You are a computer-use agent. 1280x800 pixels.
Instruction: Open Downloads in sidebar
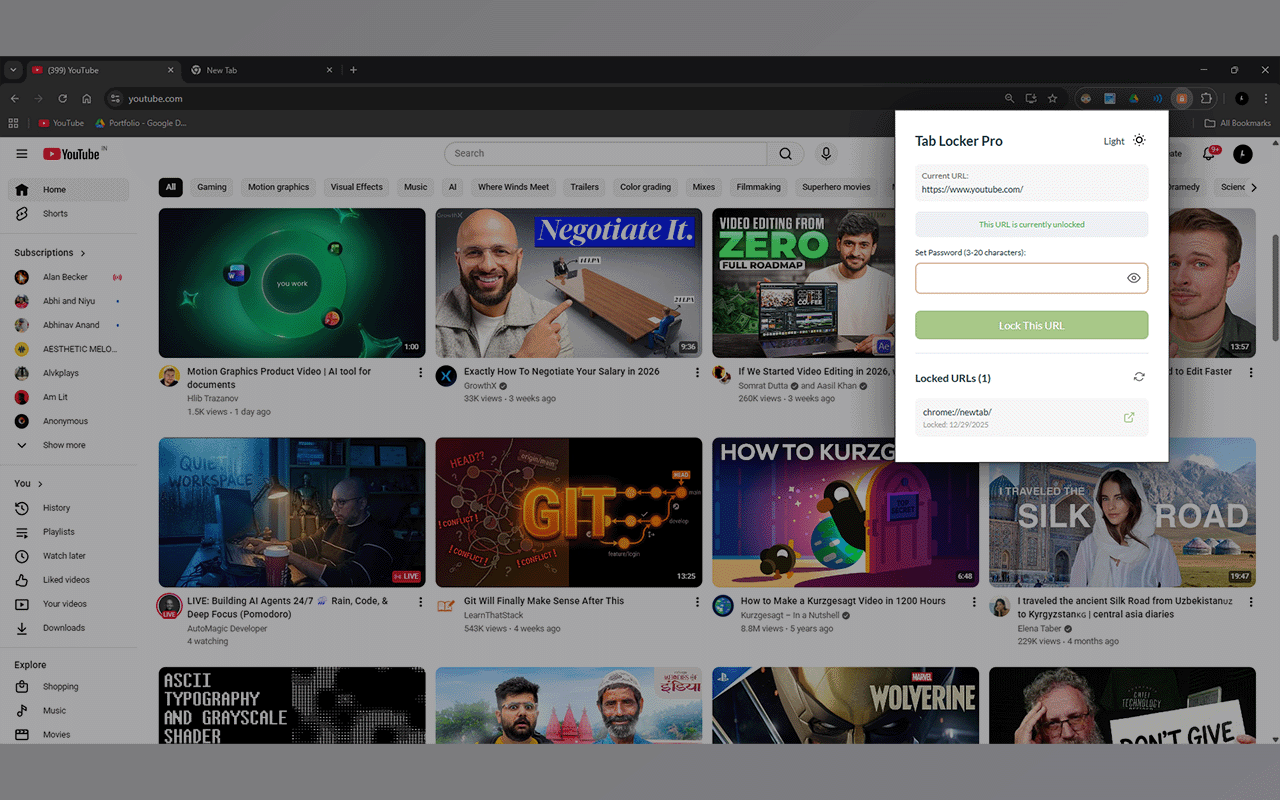coord(68,628)
